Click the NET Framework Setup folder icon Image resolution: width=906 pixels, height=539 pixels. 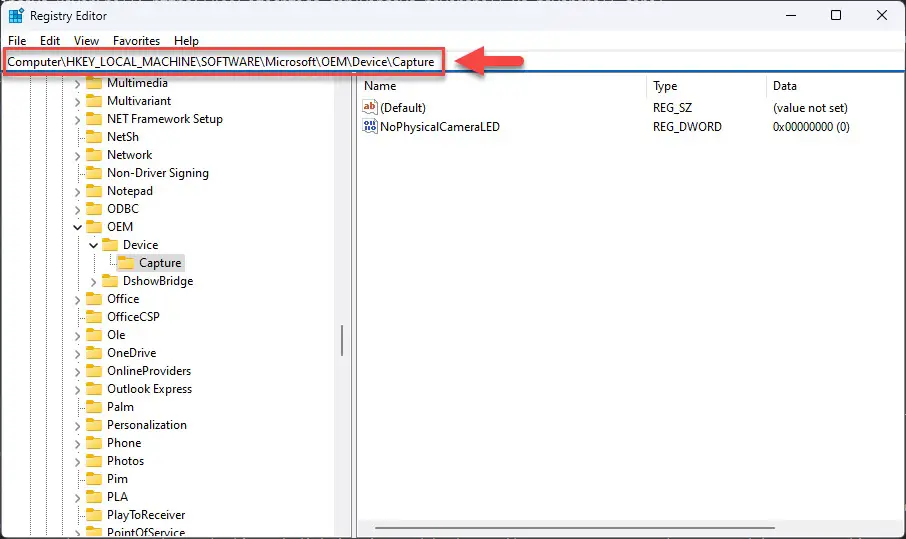(94, 119)
